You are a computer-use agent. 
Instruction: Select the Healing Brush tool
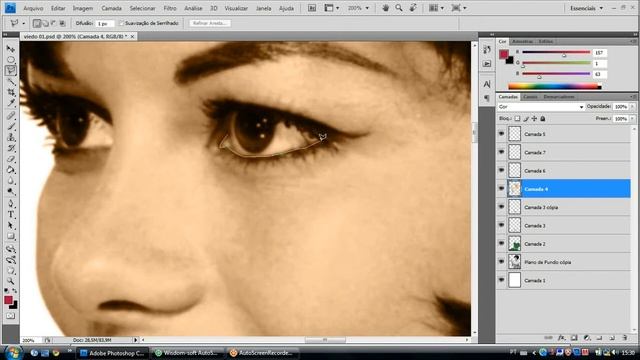[x=11, y=116]
